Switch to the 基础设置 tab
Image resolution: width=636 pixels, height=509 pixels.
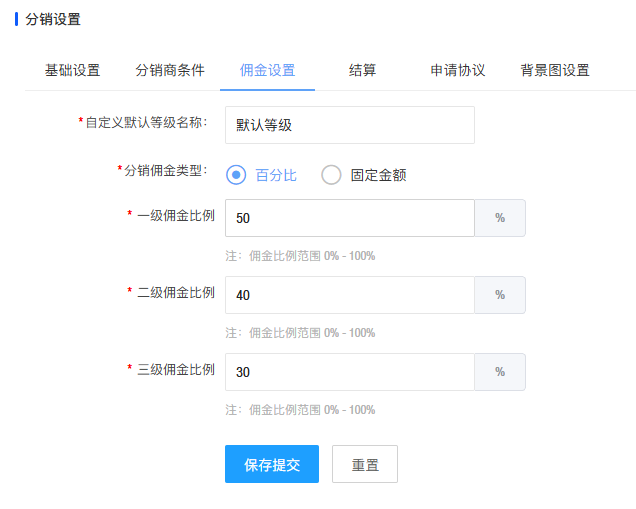[73, 70]
